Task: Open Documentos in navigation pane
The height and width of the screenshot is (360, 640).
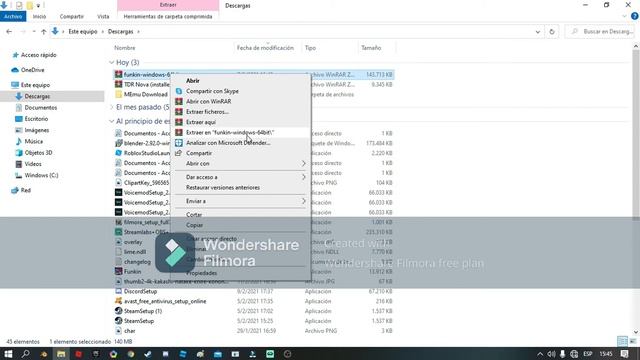Action: coord(40,108)
